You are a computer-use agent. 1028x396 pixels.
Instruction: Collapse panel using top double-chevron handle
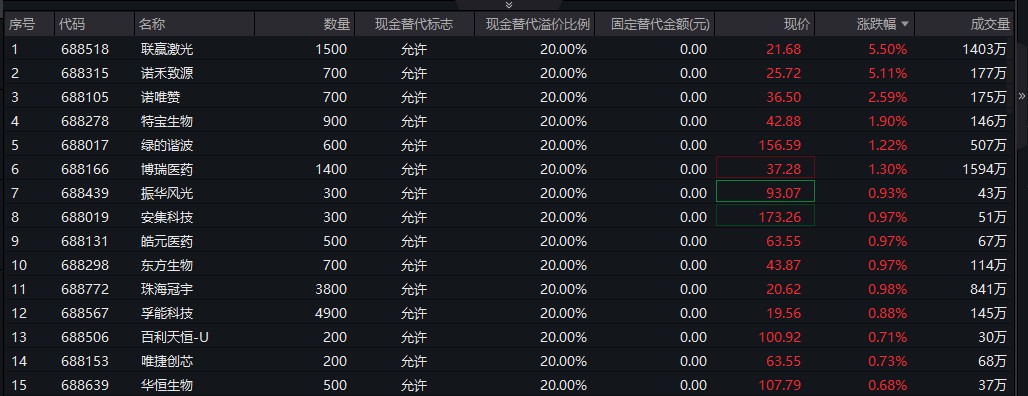tap(509, 5)
